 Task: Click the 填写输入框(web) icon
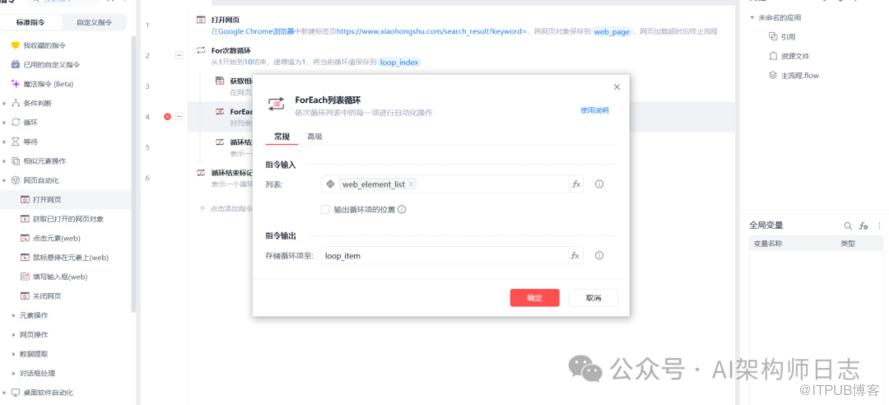point(24,277)
